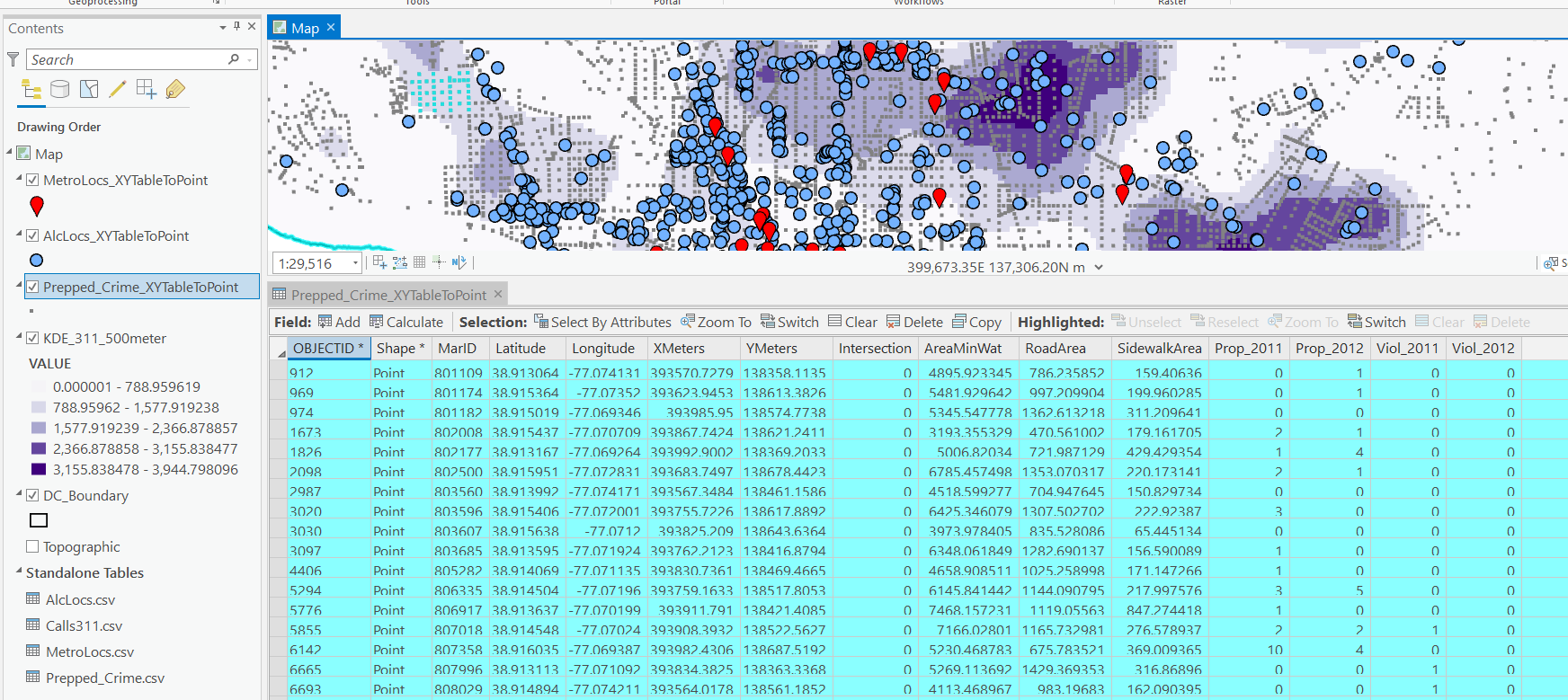The width and height of the screenshot is (1568, 700).
Task: Toggle the KDE_311_500meter layer visibility
Action: point(32,338)
